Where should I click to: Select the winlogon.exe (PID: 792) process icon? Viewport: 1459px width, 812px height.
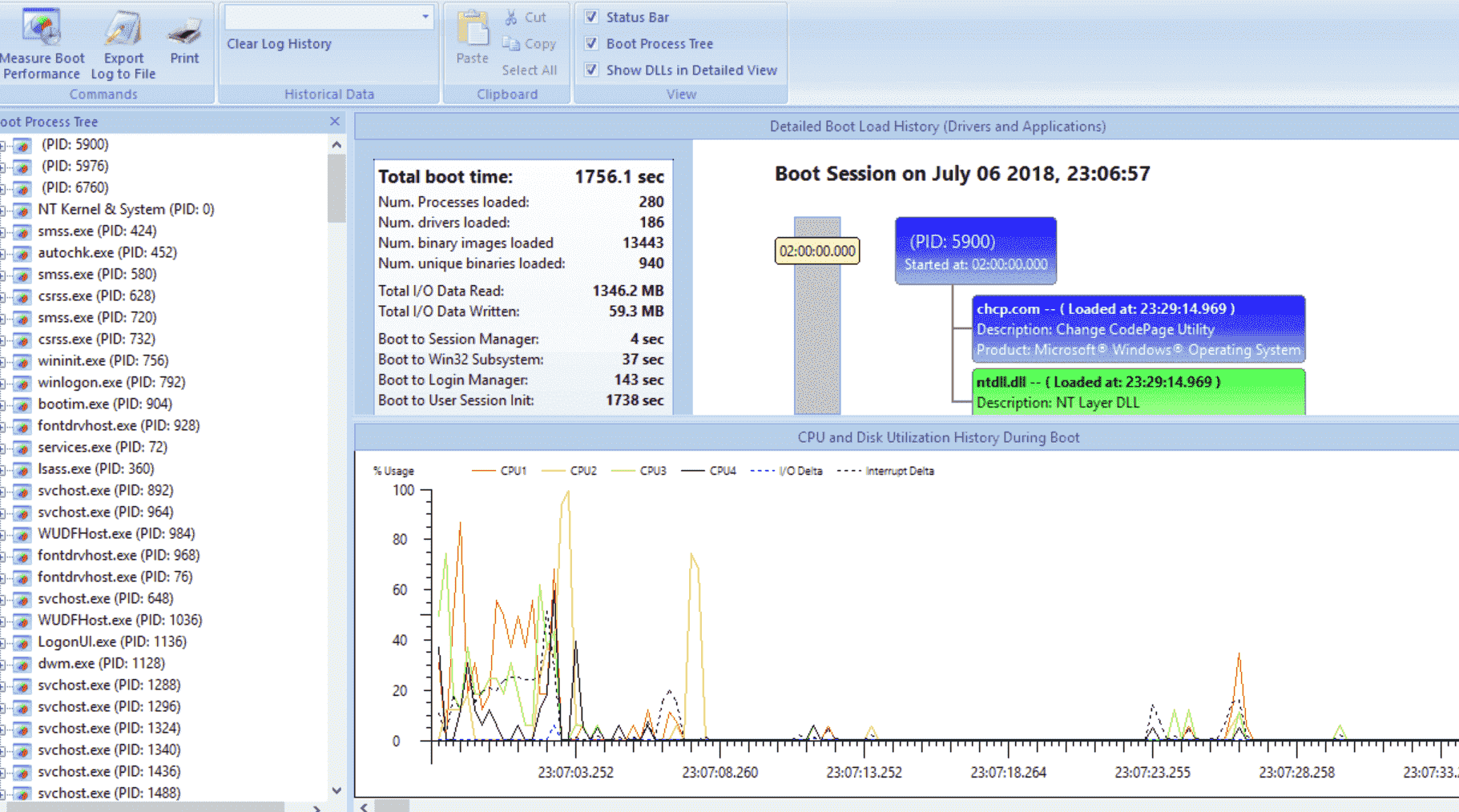22,383
